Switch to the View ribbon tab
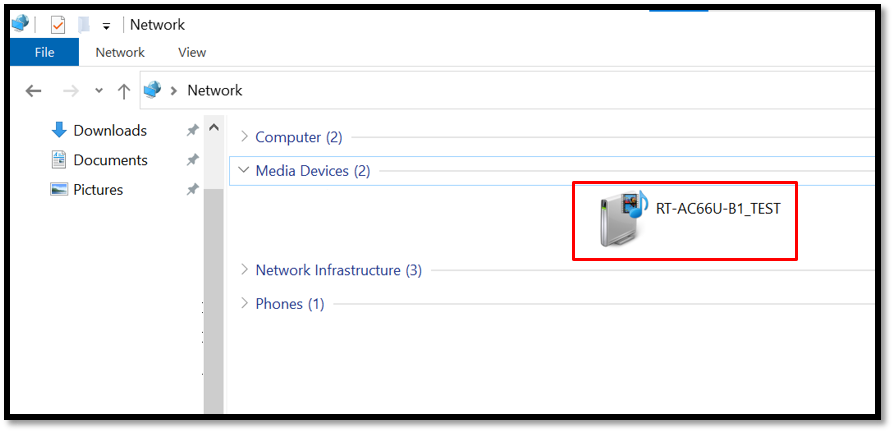This screenshot has height=433, width=894. pos(192,52)
